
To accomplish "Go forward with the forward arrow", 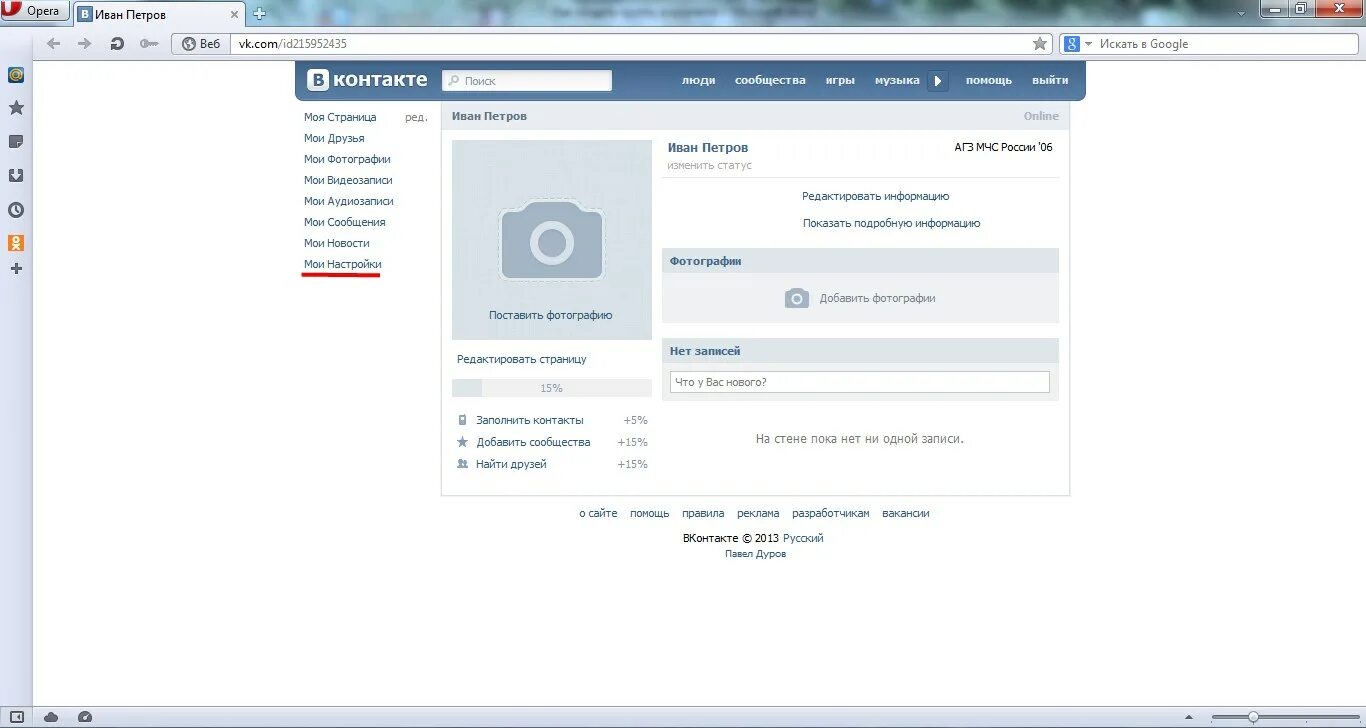I will (x=84, y=44).
